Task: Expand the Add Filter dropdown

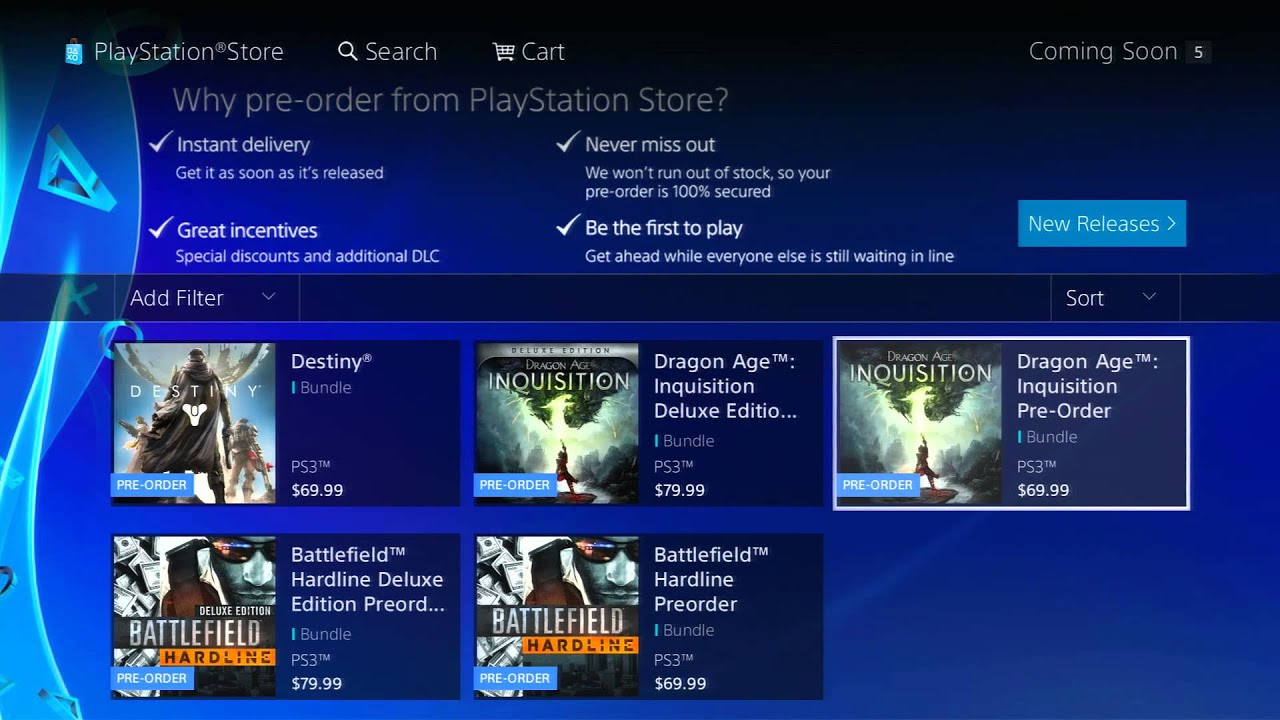Action: (x=207, y=298)
